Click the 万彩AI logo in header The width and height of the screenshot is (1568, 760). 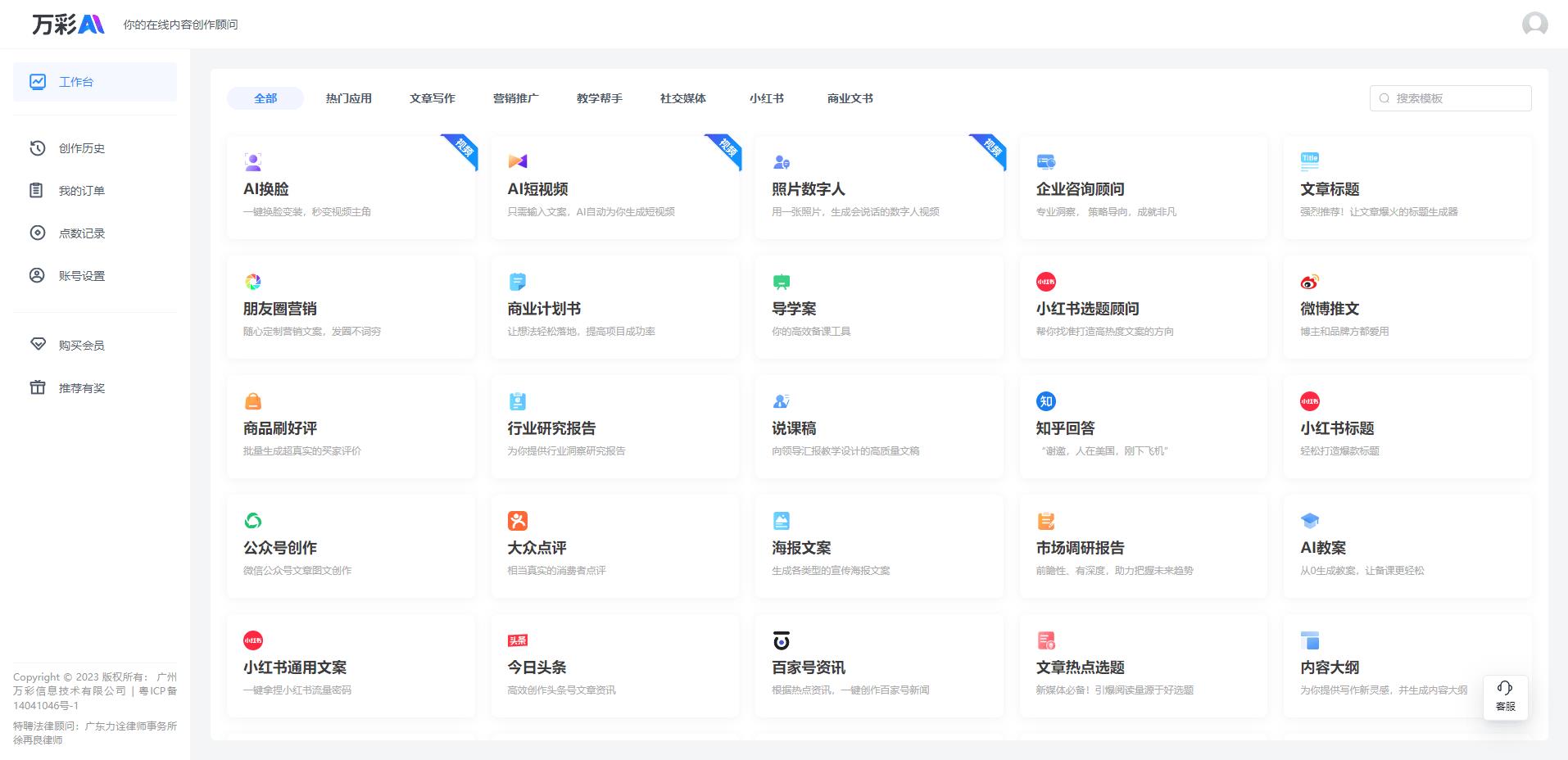click(68, 25)
